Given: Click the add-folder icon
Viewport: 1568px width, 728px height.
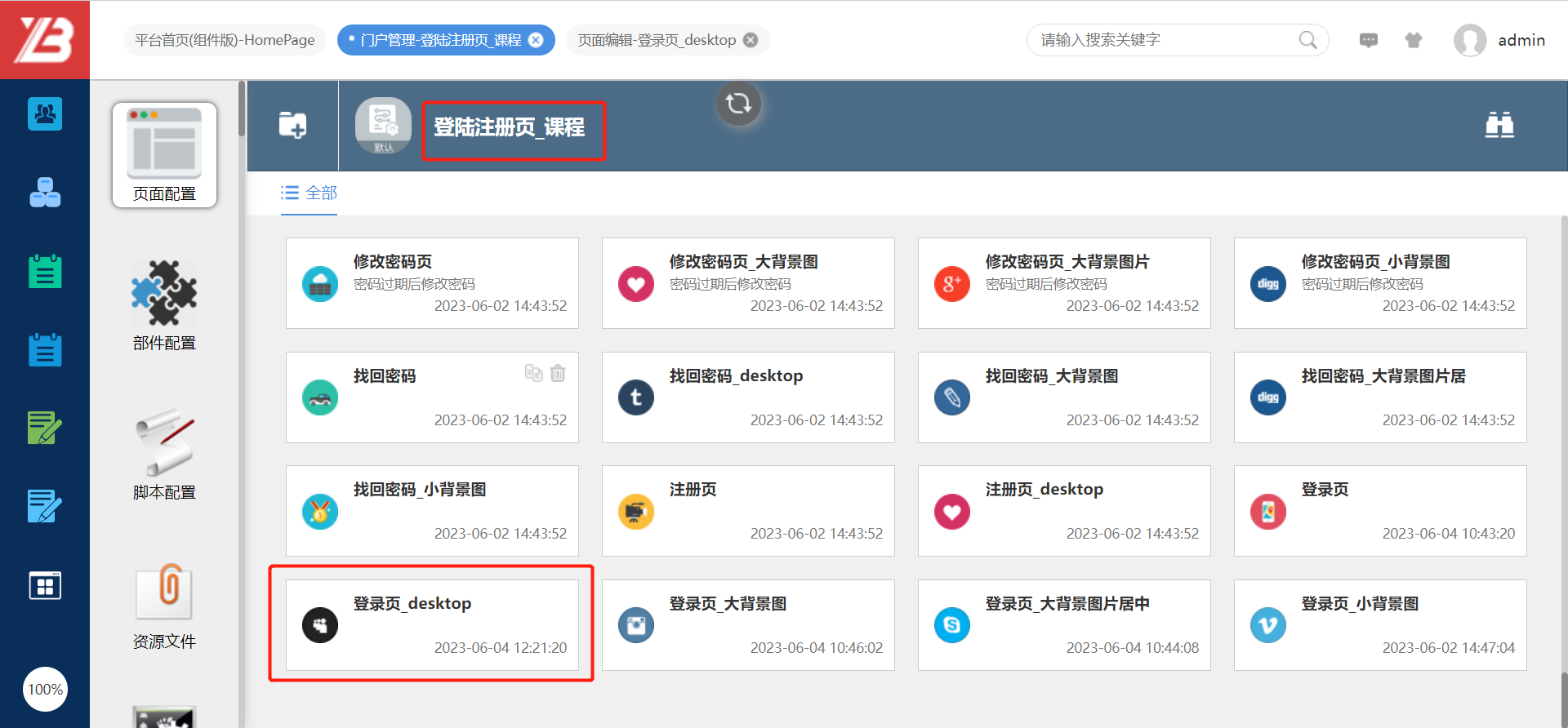Looking at the screenshot, I should coord(292,125).
